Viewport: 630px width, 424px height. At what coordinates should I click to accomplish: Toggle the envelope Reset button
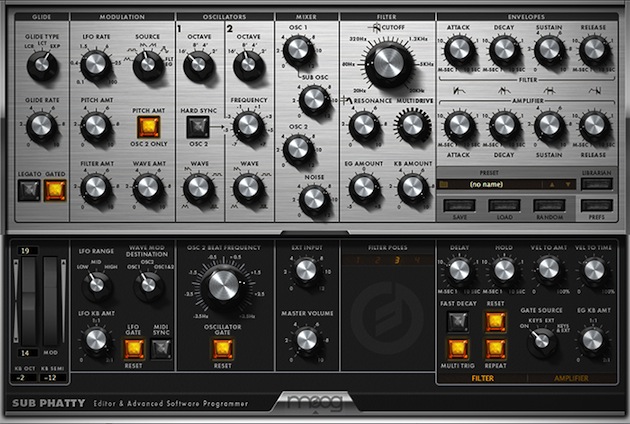click(495, 322)
